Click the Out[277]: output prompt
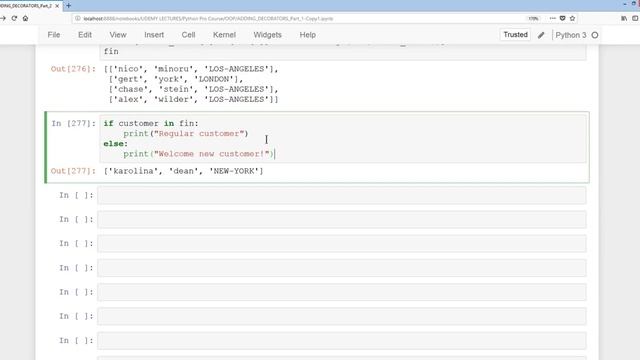 pos(73,171)
